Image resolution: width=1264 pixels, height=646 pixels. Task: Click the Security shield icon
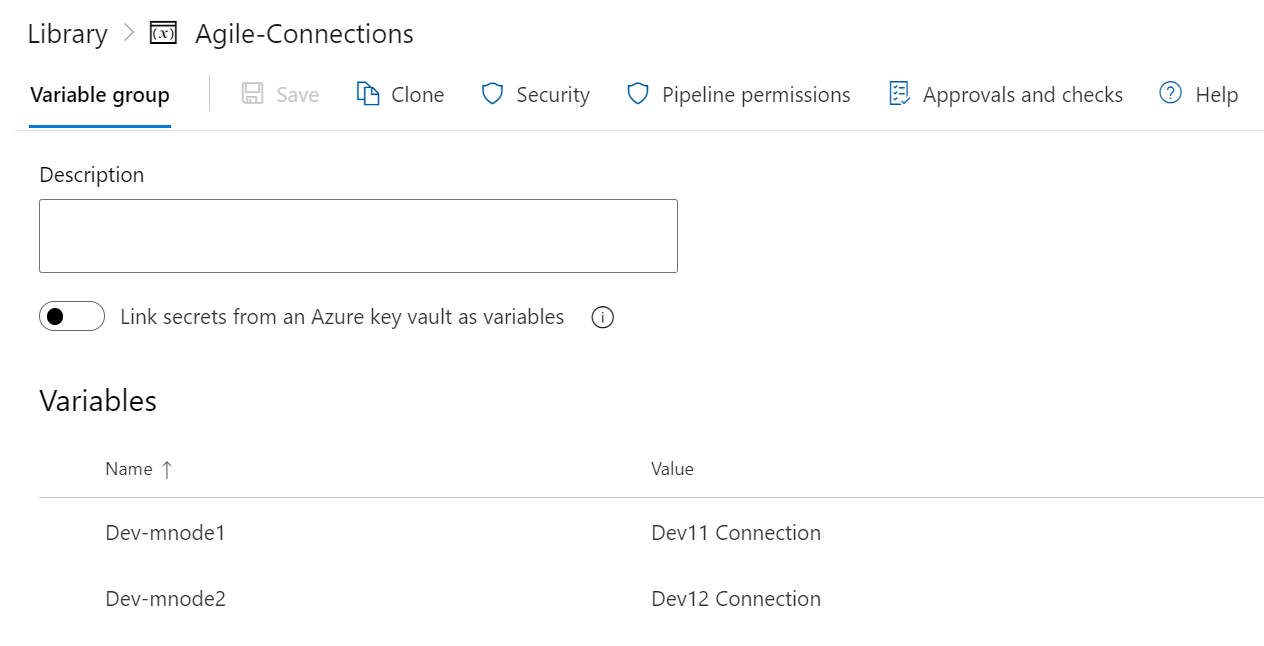point(492,94)
